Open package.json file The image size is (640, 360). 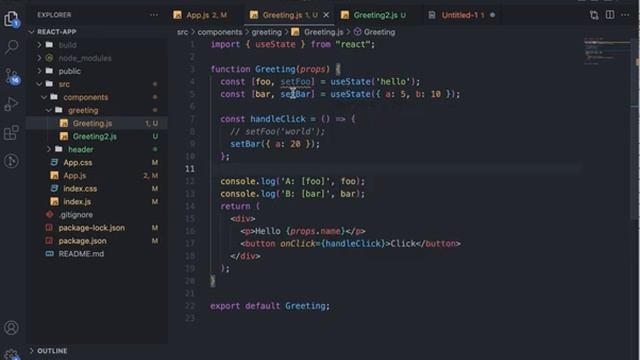[82, 241]
